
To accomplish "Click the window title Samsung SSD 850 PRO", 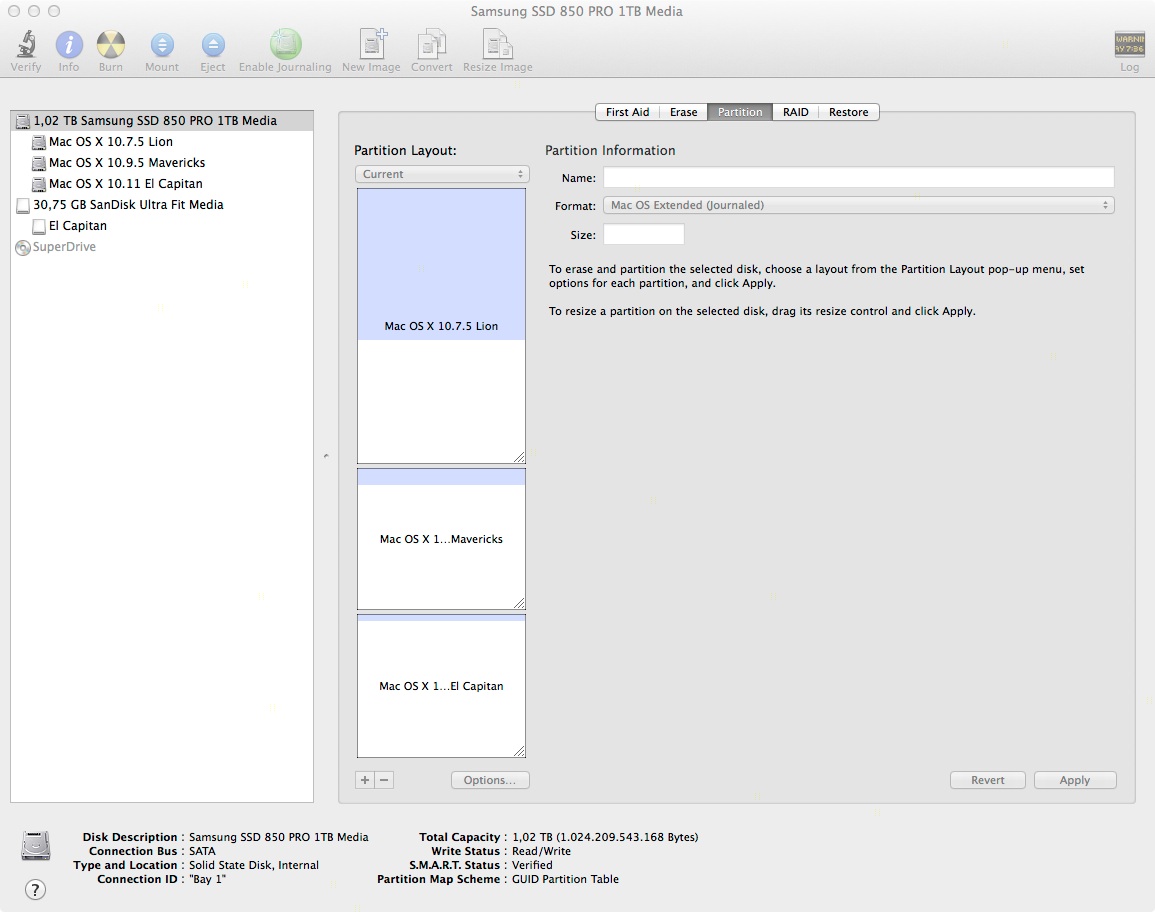I will coord(577,11).
